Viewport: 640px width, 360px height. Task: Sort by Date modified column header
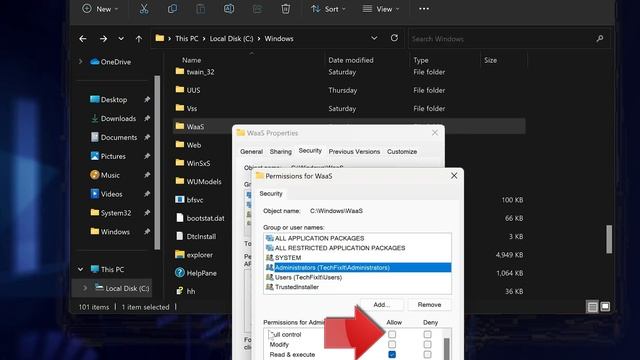pos(351,60)
